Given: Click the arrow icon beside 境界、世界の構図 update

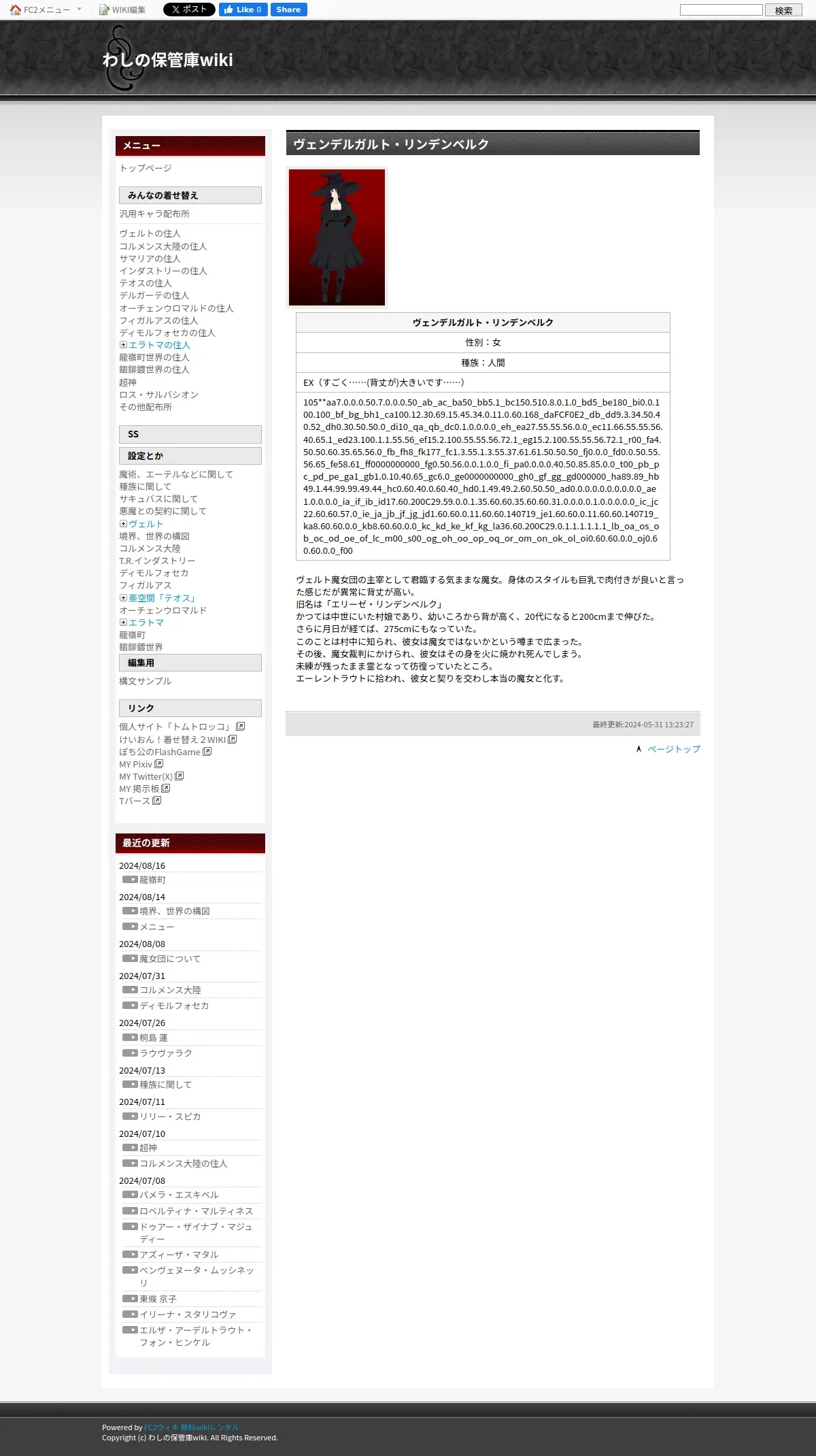Looking at the screenshot, I should [x=130, y=911].
